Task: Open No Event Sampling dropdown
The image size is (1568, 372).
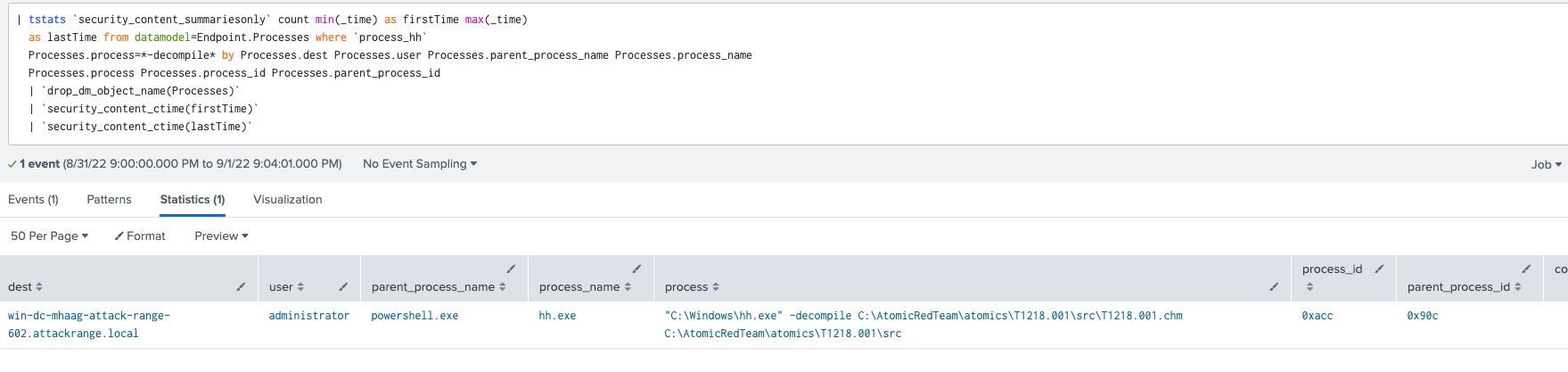Action: coord(420,164)
